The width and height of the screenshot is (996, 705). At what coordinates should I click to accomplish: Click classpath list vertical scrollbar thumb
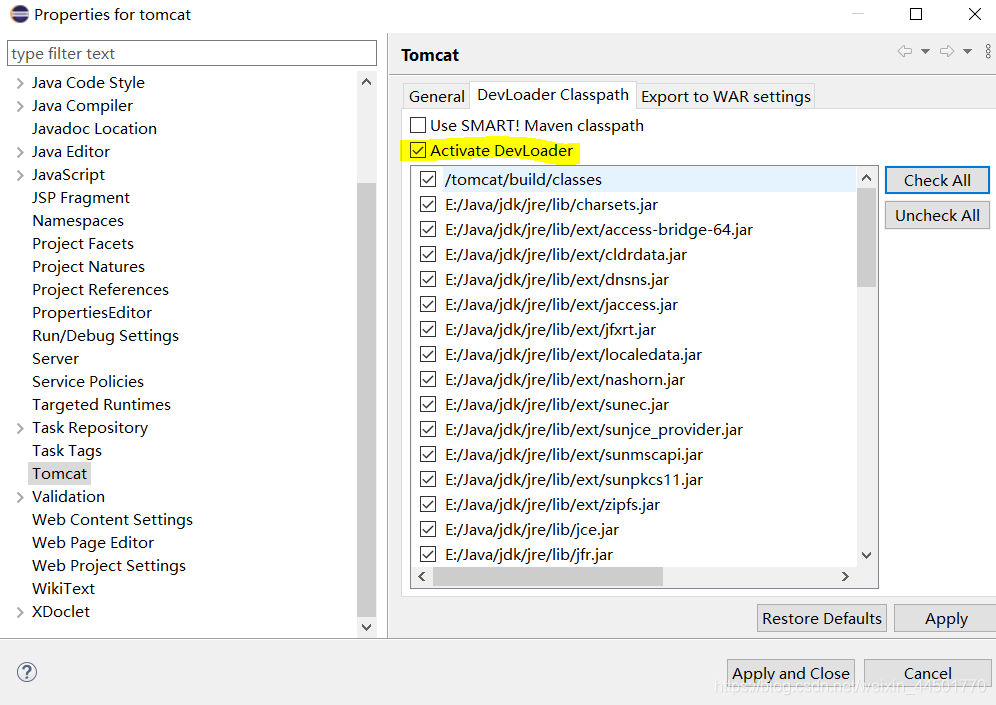pyautogui.click(x=866, y=238)
